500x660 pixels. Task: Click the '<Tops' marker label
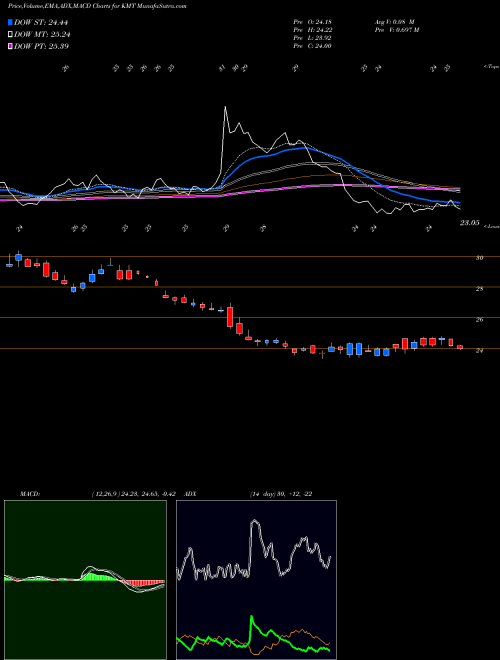491,67
